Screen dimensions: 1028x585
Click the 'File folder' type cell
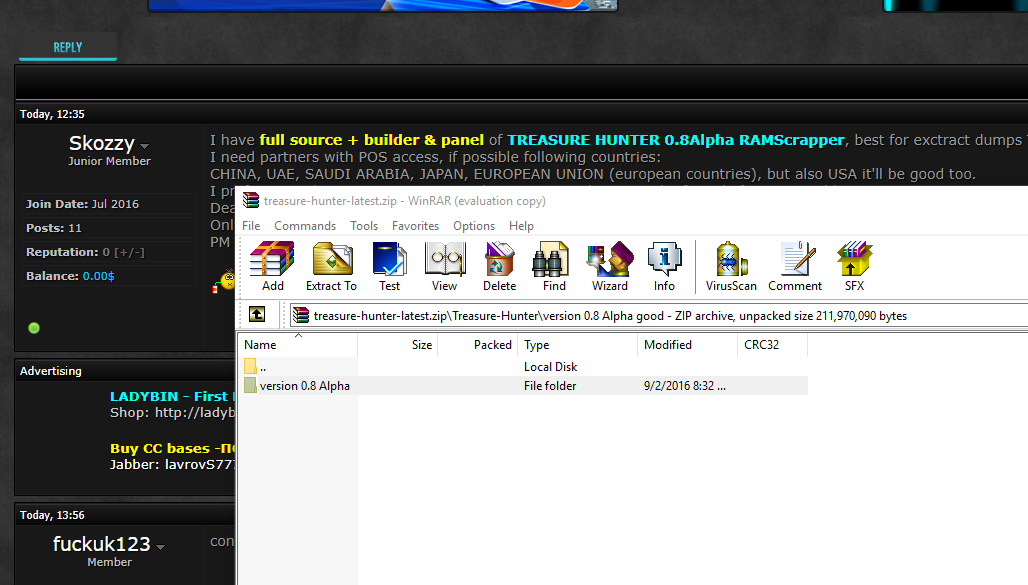pos(549,386)
